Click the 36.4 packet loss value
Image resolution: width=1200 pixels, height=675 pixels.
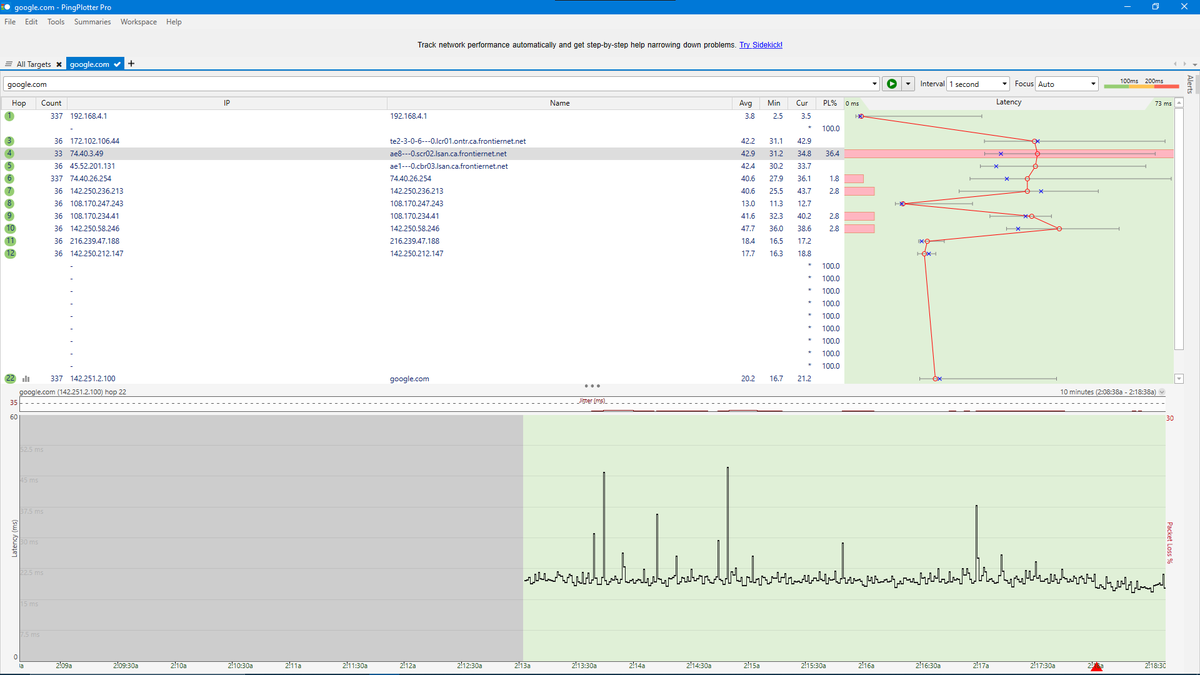point(832,154)
